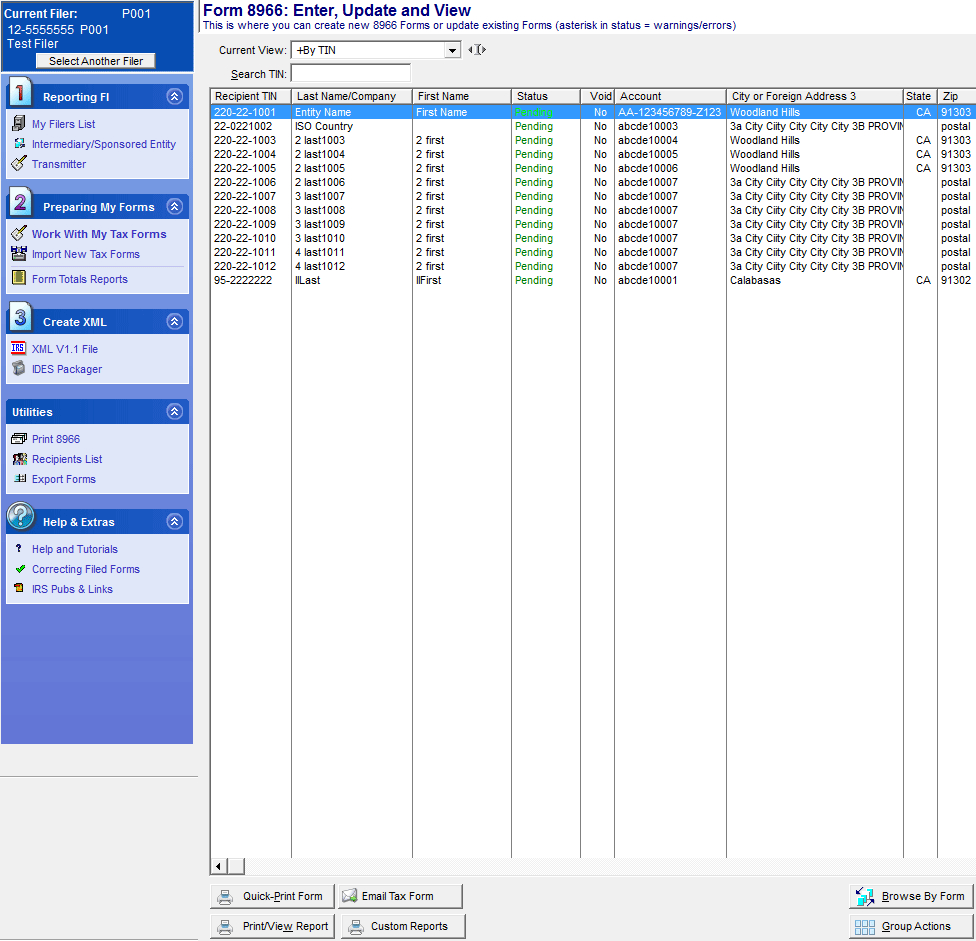
Task: Click the Search TIN input field
Action: 350,73
